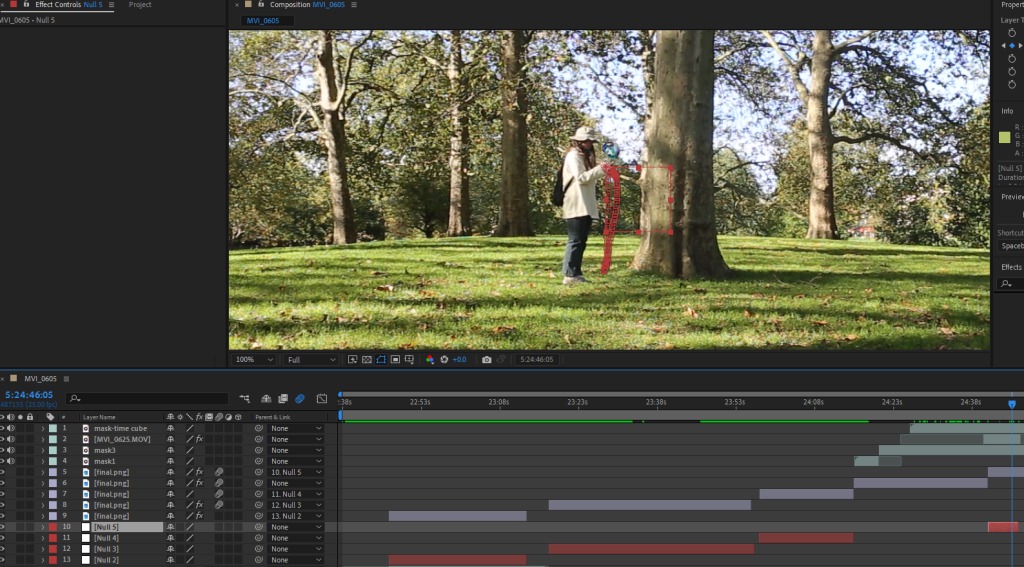Open the Preview panel header
The image size is (1024, 567).
[1012, 197]
